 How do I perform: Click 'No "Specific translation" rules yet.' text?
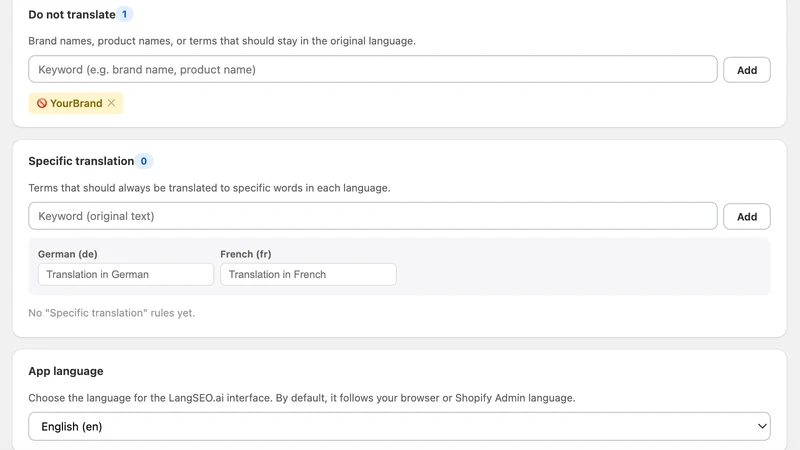point(112,313)
